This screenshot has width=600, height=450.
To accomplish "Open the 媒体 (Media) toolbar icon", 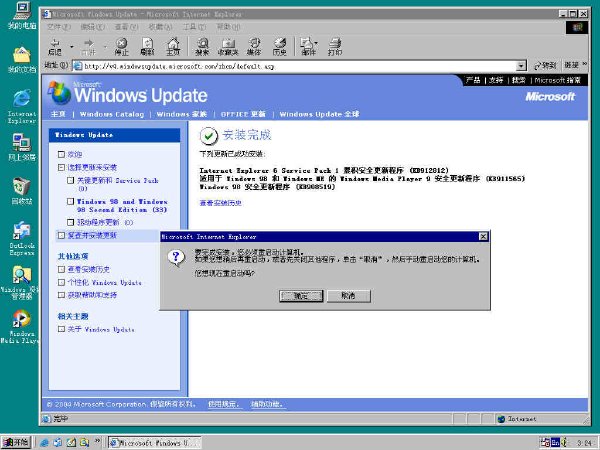I will click(x=254, y=47).
